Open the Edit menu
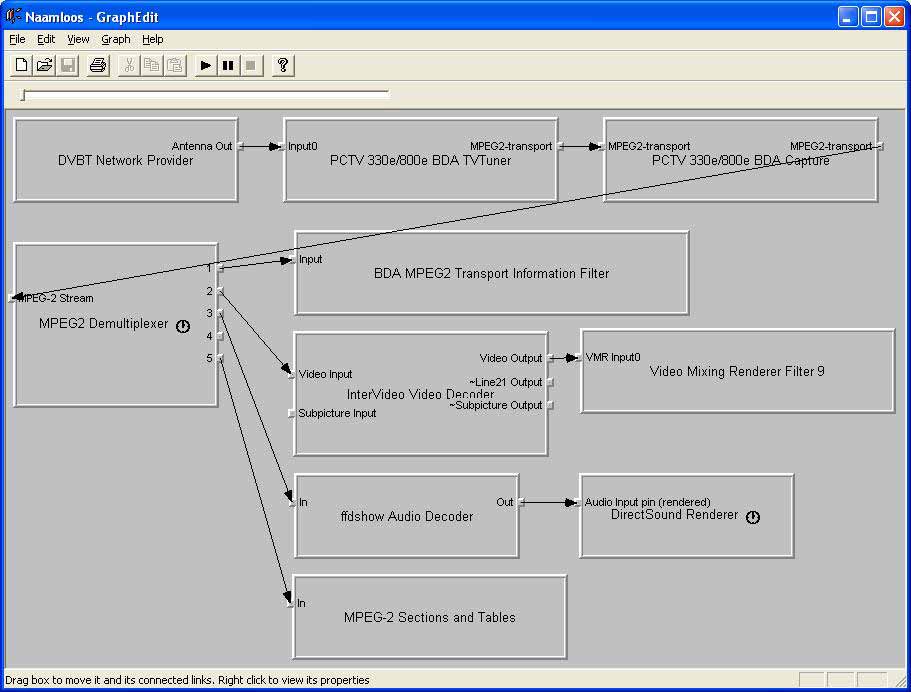 tap(46, 40)
